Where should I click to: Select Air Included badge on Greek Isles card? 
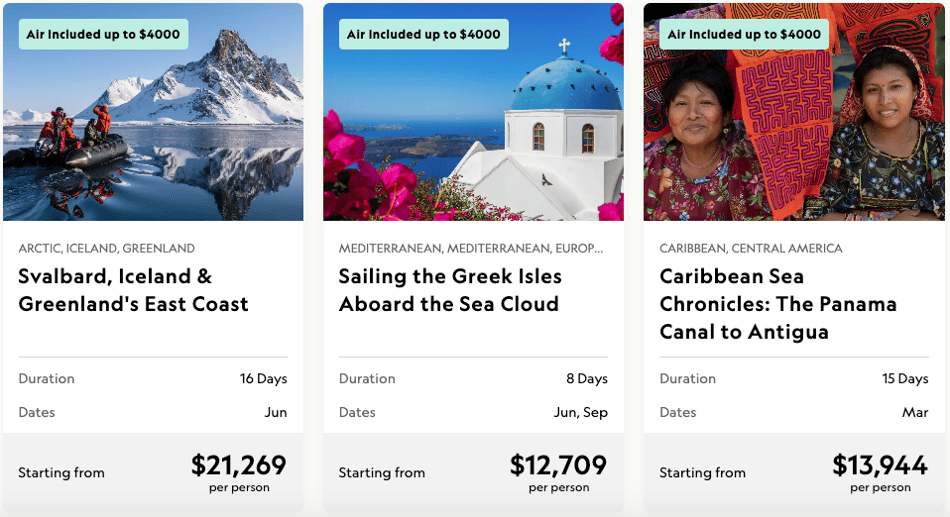coord(424,34)
